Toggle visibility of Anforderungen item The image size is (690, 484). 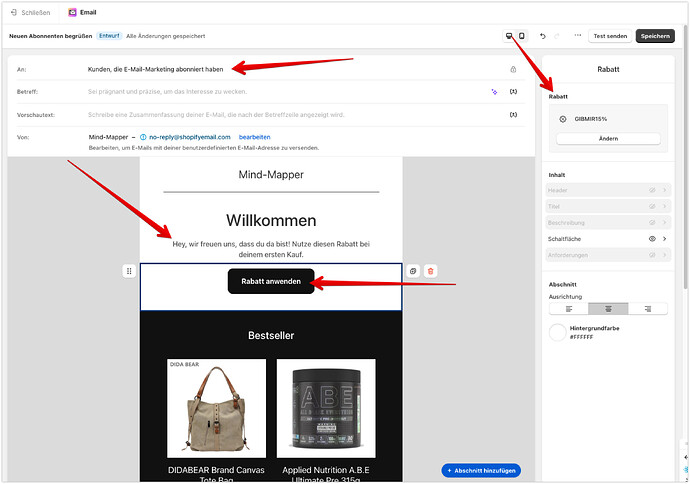pyautogui.click(x=652, y=255)
